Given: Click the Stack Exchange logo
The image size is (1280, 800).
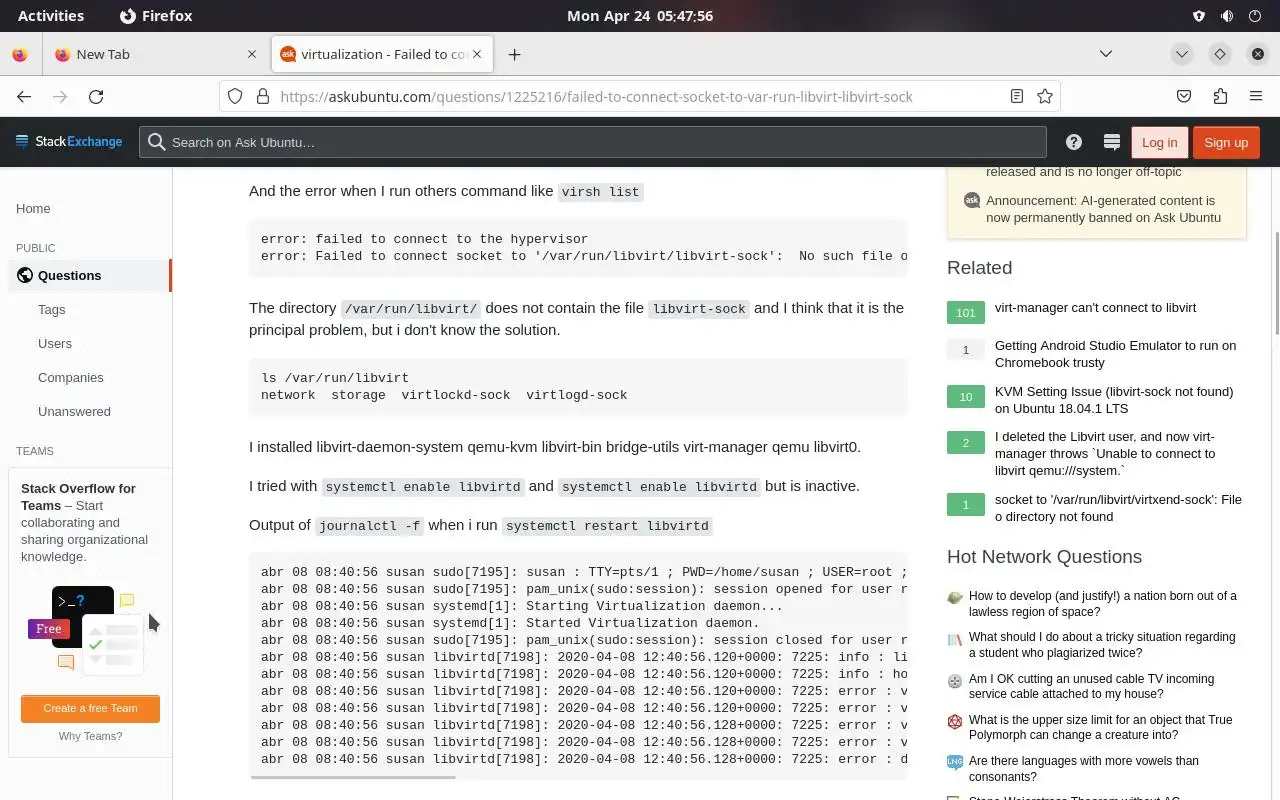Looking at the screenshot, I should click(69, 142).
